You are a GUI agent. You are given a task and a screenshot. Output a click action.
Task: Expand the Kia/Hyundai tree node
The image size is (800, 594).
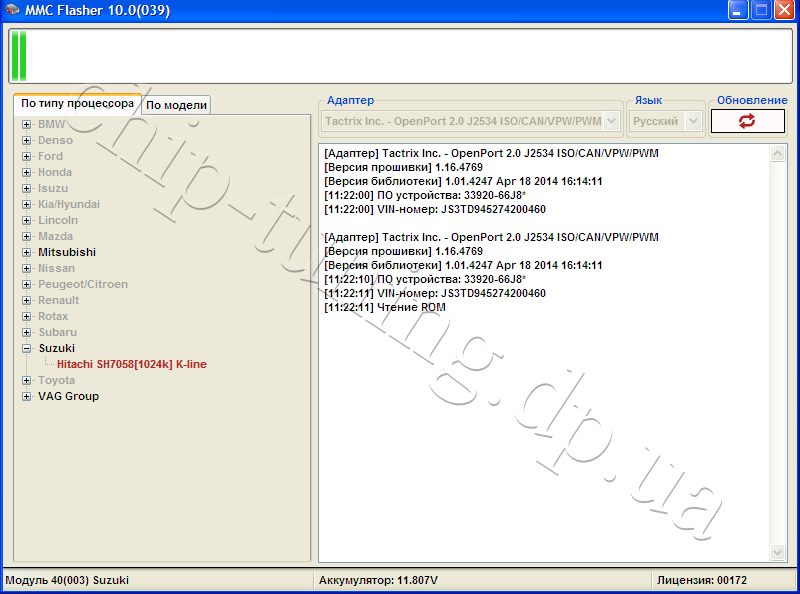27,204
